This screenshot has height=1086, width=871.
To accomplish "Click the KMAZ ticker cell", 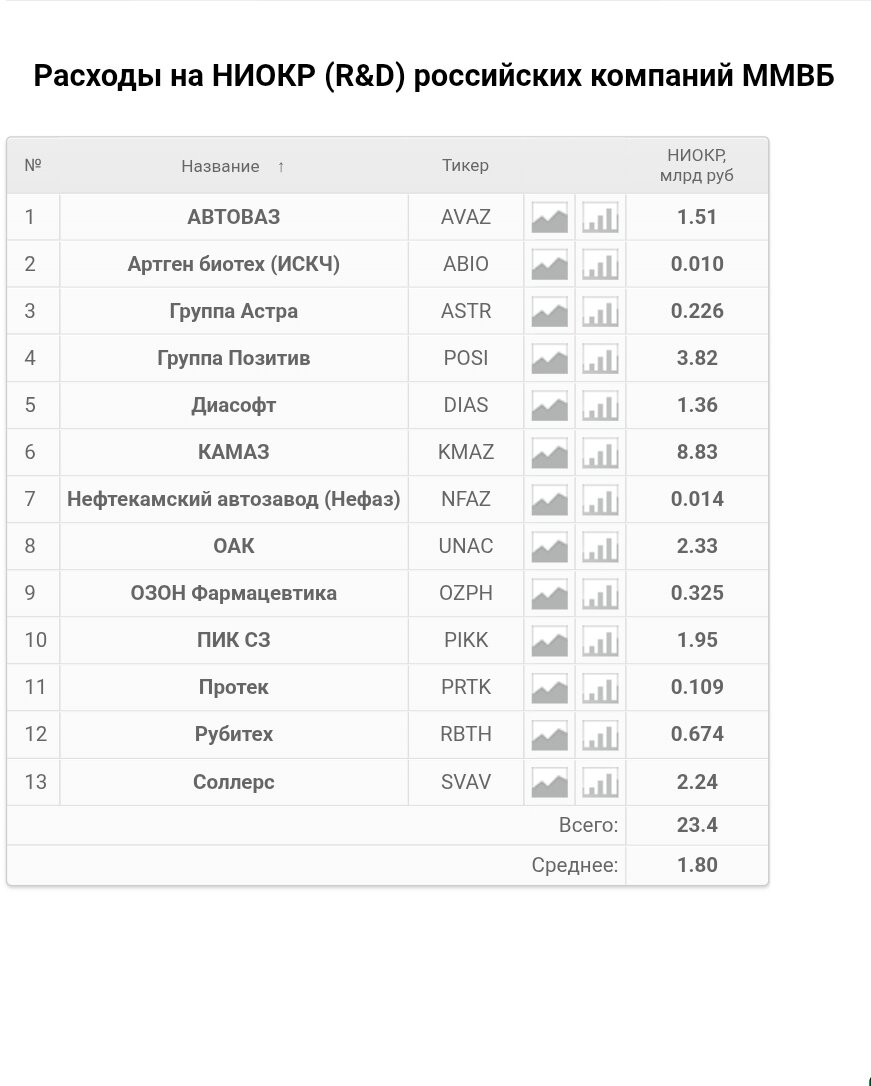I will point(466,452).
